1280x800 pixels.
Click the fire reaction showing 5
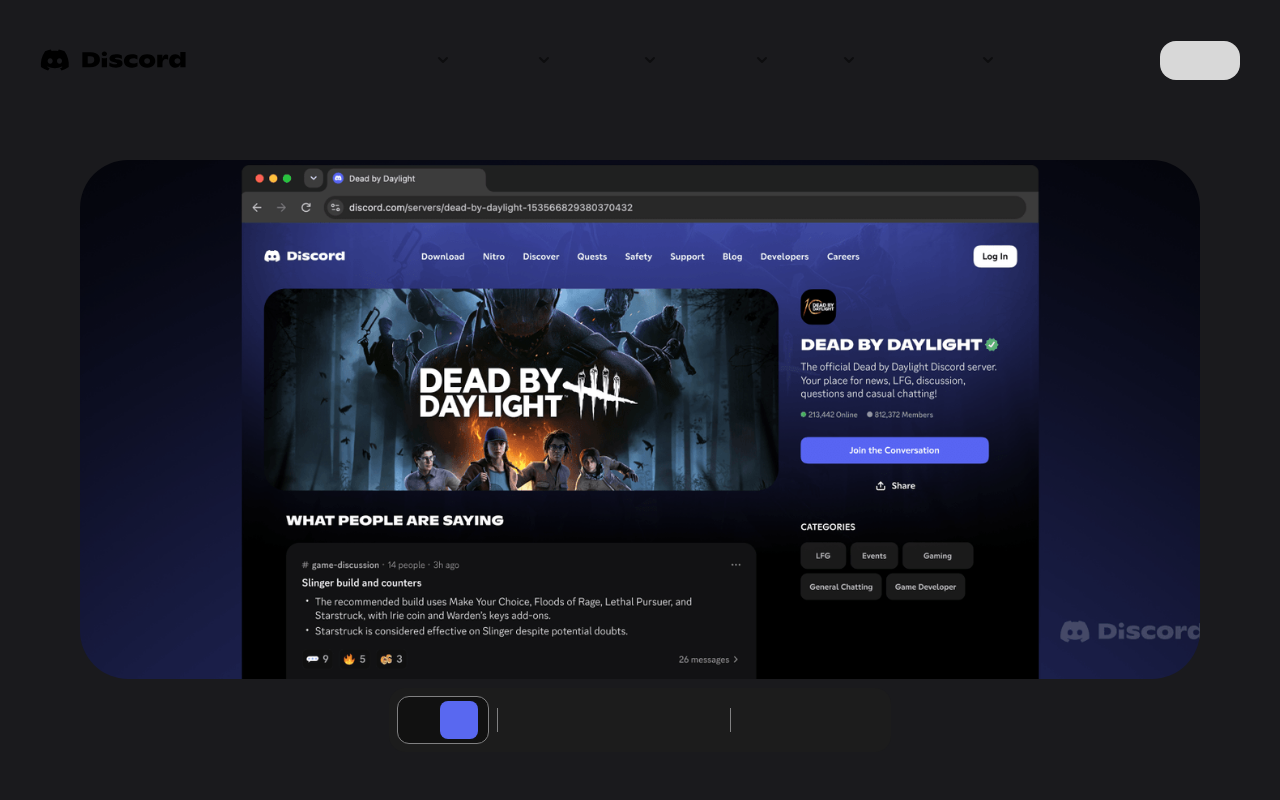[x=354, y=659]
